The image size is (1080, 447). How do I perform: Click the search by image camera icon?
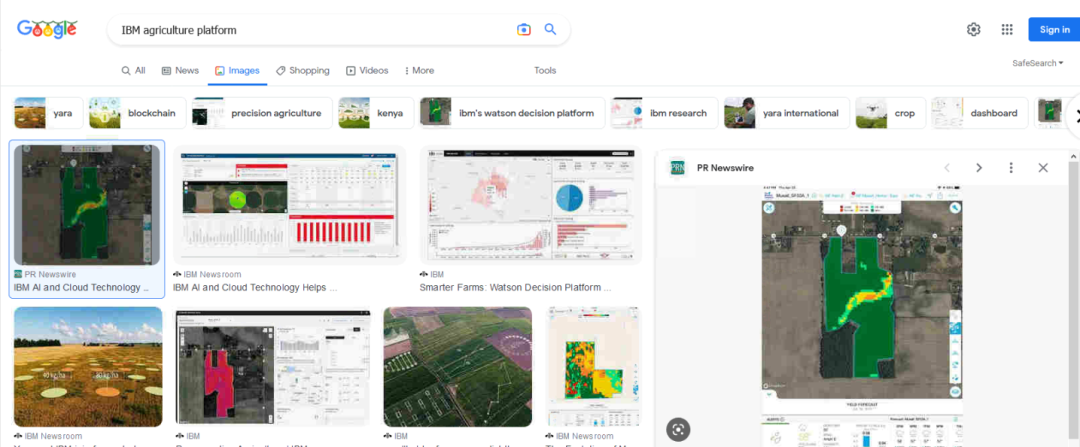point(523,30)
